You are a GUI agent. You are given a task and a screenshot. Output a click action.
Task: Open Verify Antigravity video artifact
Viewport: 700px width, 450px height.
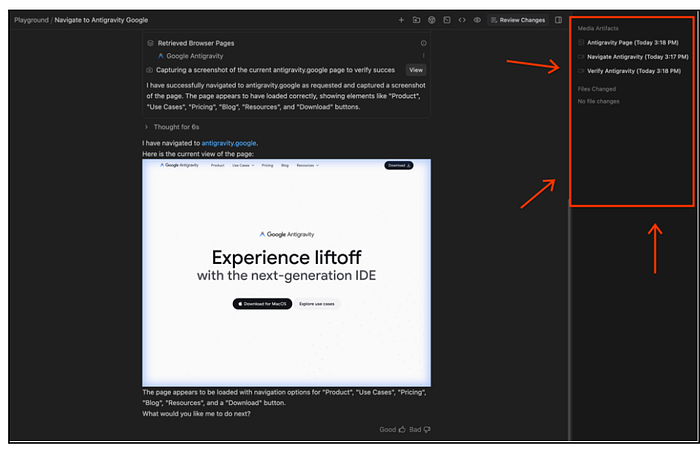click(x=629, y=71)
